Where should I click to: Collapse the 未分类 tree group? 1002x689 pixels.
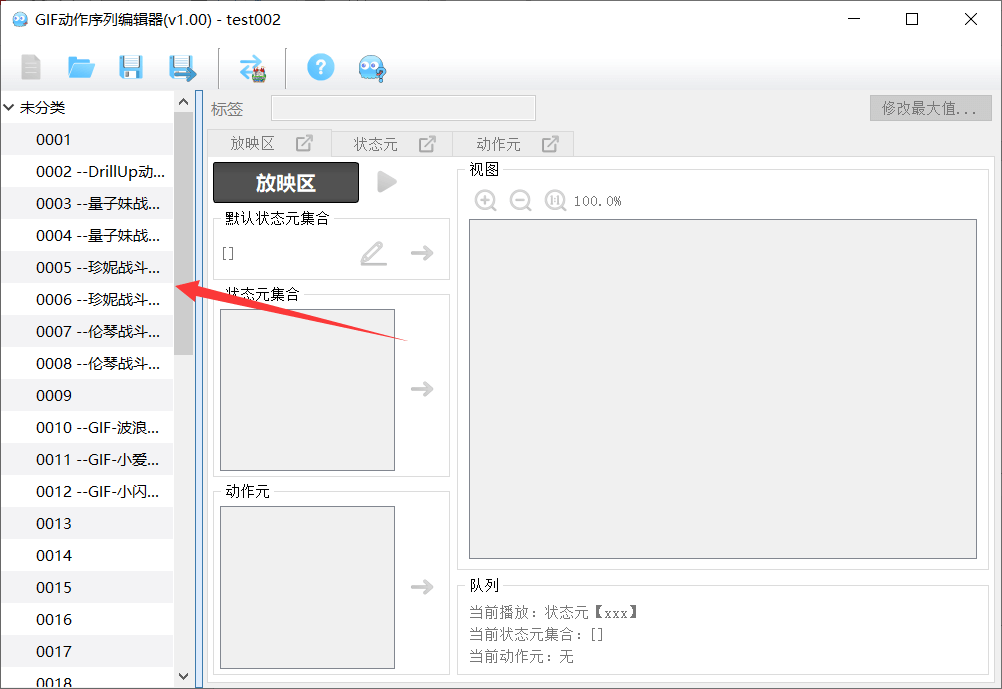(10, 108)
